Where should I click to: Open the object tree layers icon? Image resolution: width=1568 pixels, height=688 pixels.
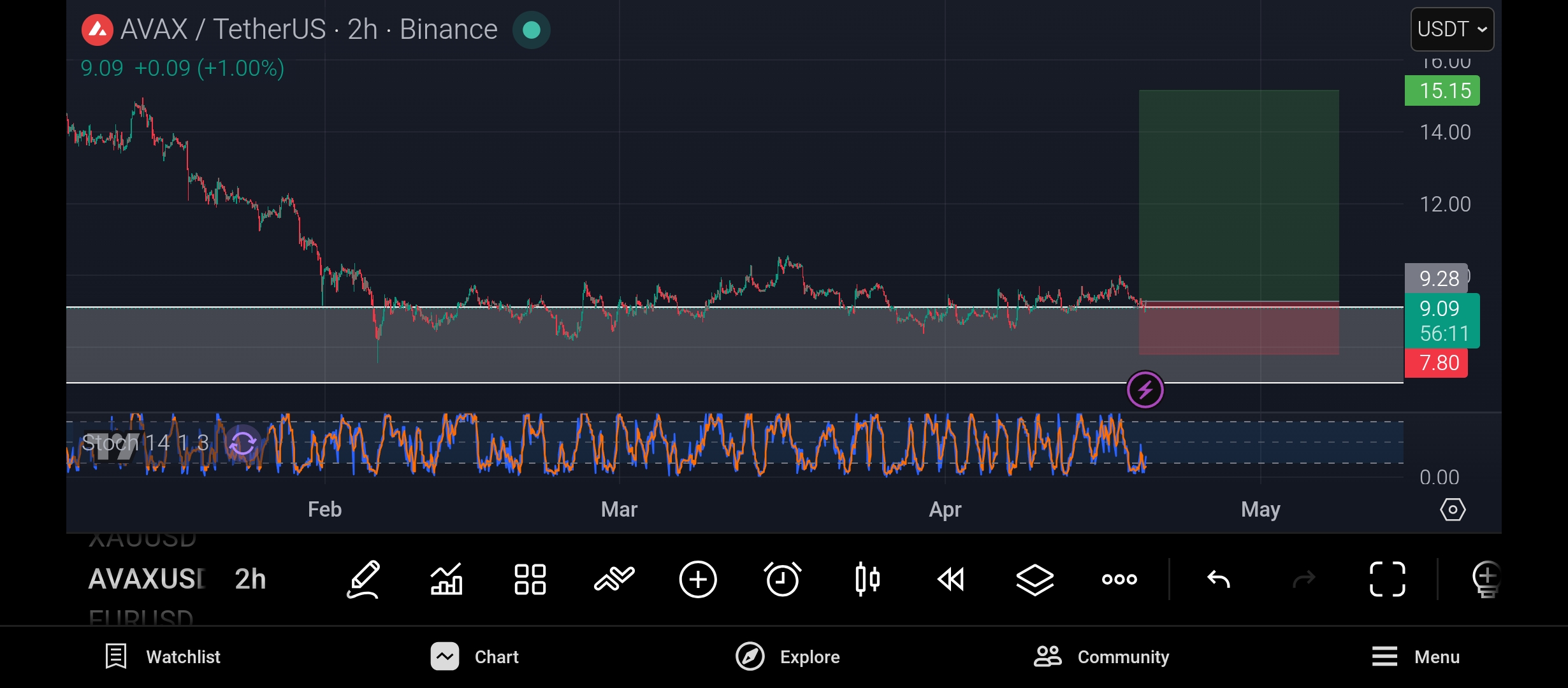pyautogui.click(x=1034, y=579)
